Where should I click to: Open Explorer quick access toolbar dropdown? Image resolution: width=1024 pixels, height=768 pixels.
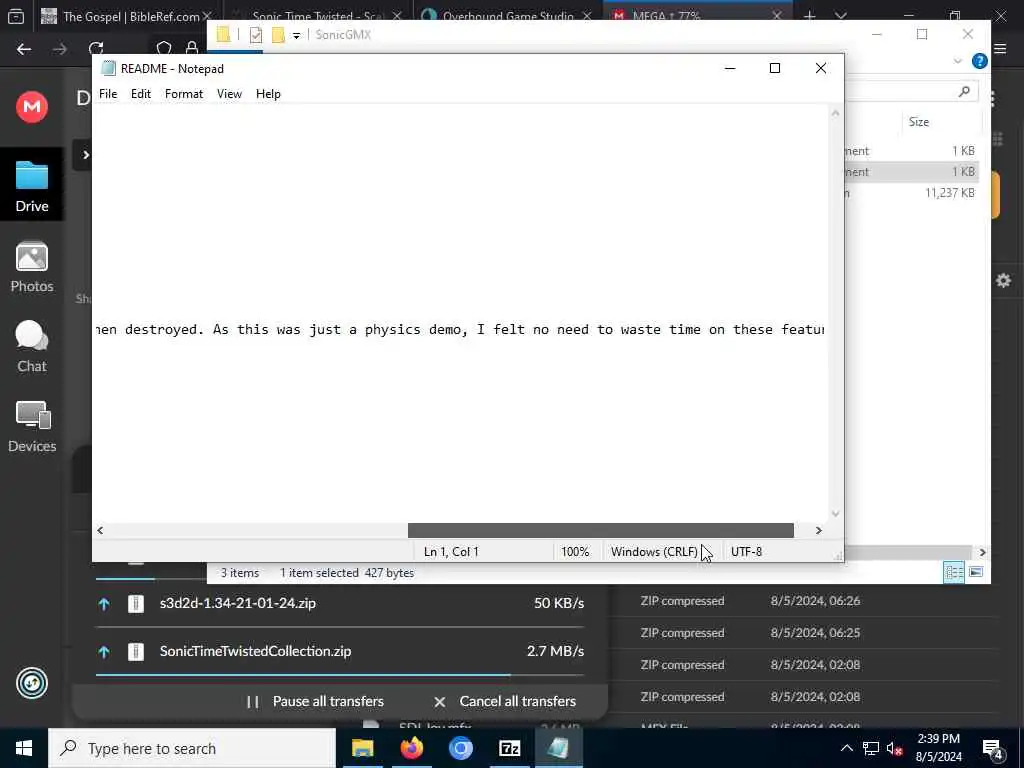[296, 35]
